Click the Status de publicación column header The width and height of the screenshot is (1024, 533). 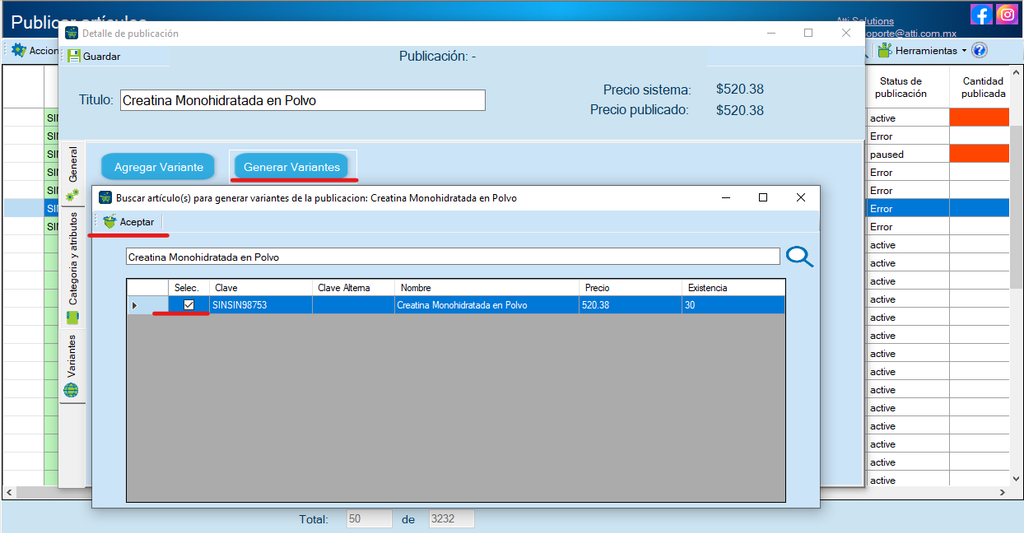coord(908,88)
